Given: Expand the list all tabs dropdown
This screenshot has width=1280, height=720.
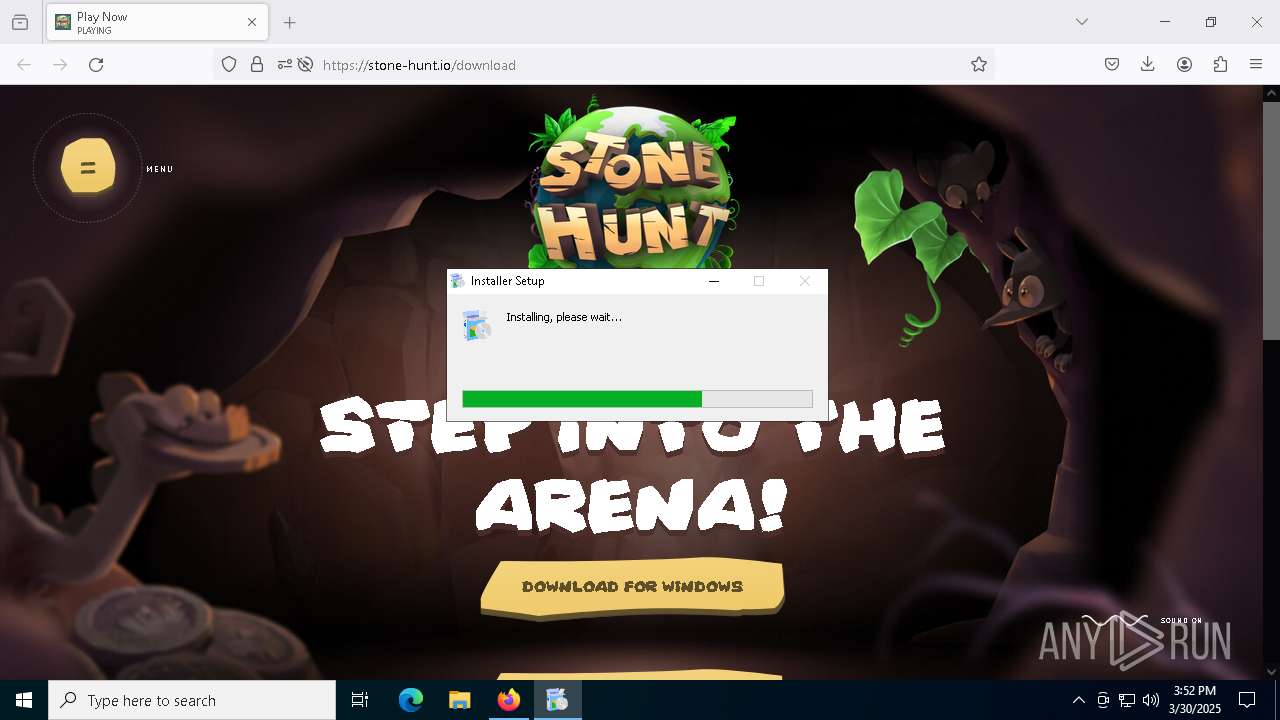Looking at the screenshot, I should 1082,22.
